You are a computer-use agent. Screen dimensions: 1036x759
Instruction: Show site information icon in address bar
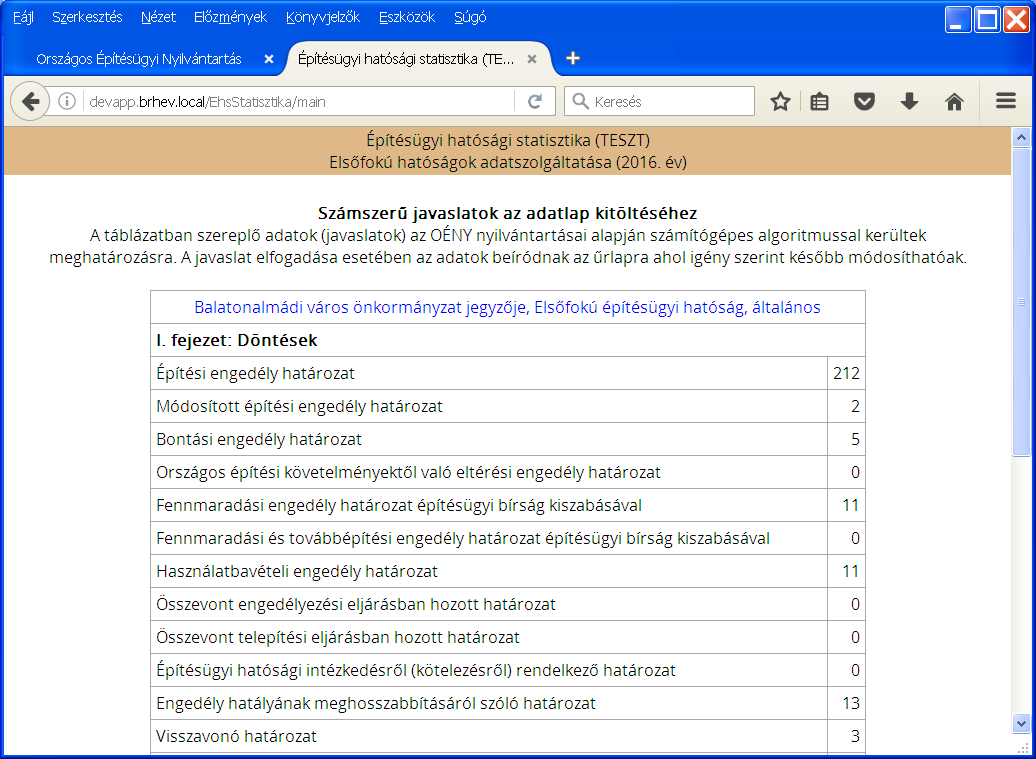(x=67, y=102)
